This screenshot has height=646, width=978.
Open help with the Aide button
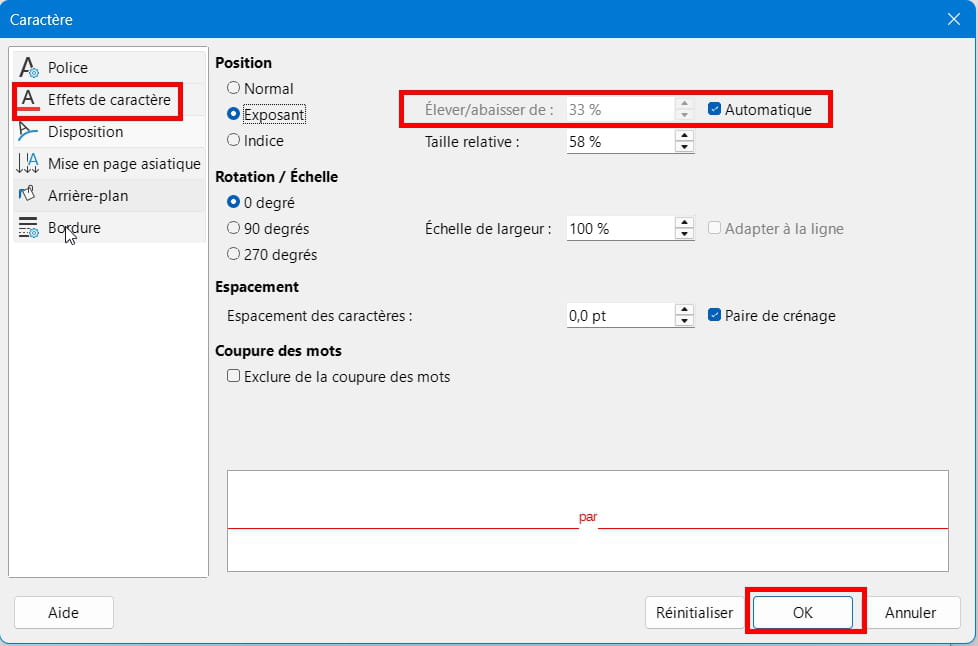[x=64, y=612]
